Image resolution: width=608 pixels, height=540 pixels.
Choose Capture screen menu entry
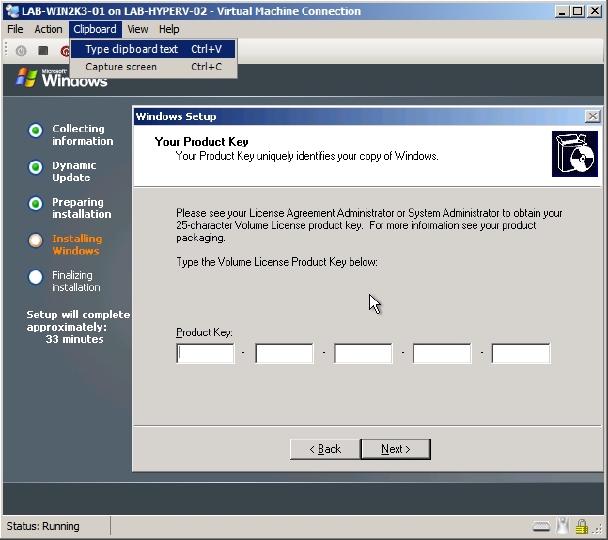point(153,67)
